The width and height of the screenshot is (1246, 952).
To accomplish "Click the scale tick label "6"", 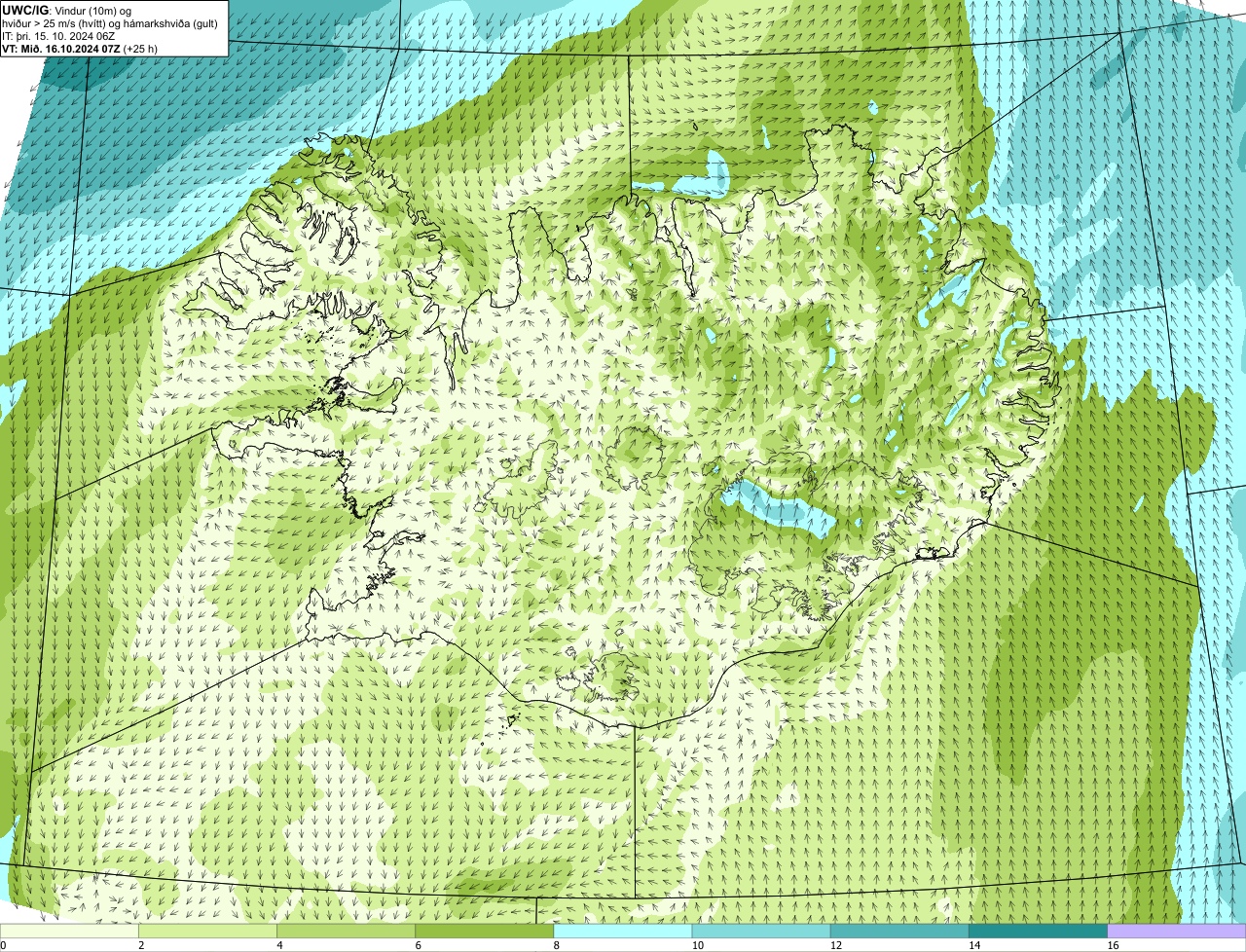I will tap(418, 945).
